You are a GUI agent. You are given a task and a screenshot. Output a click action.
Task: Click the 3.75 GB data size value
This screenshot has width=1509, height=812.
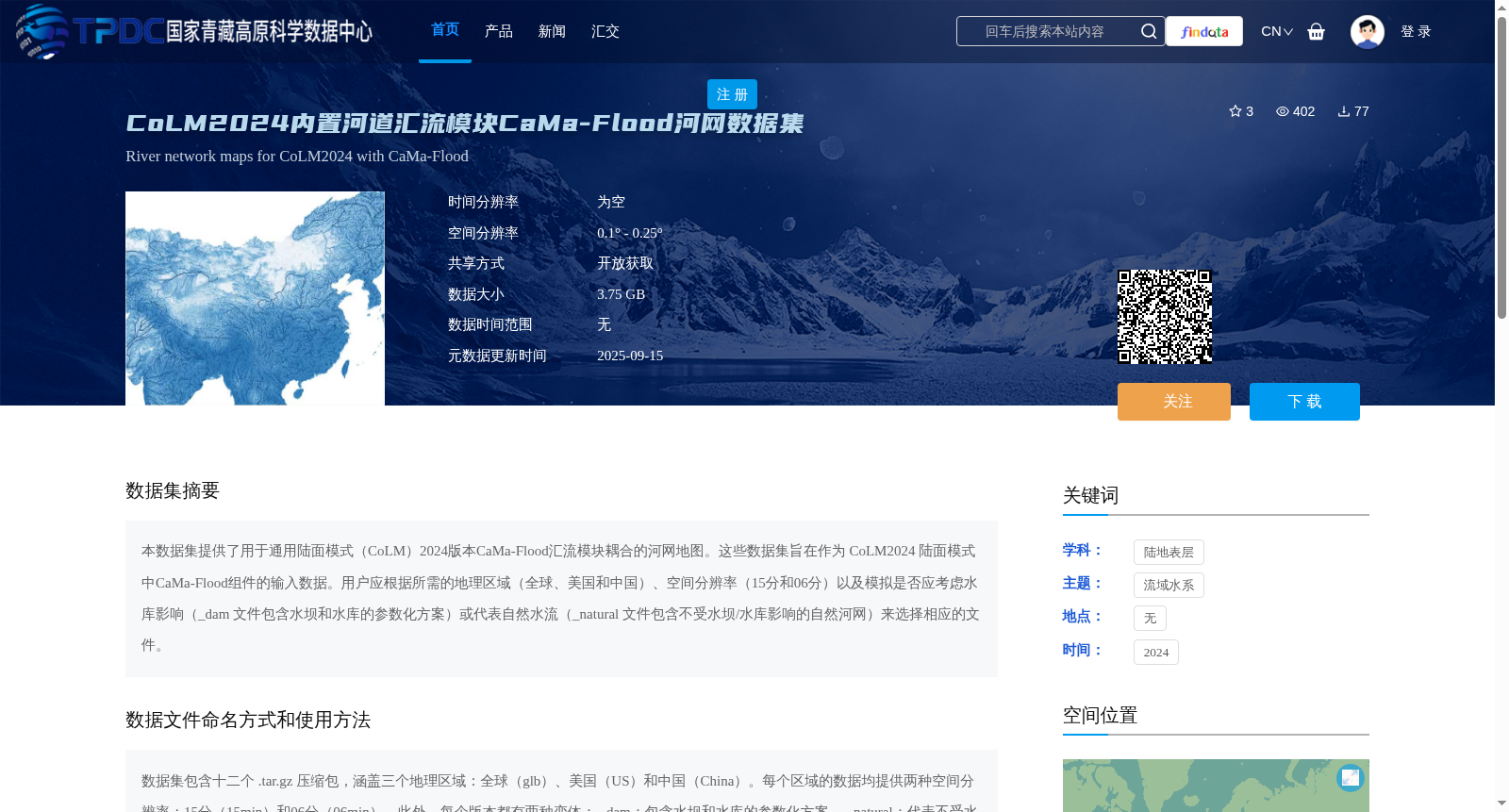[x=621, y=294]
